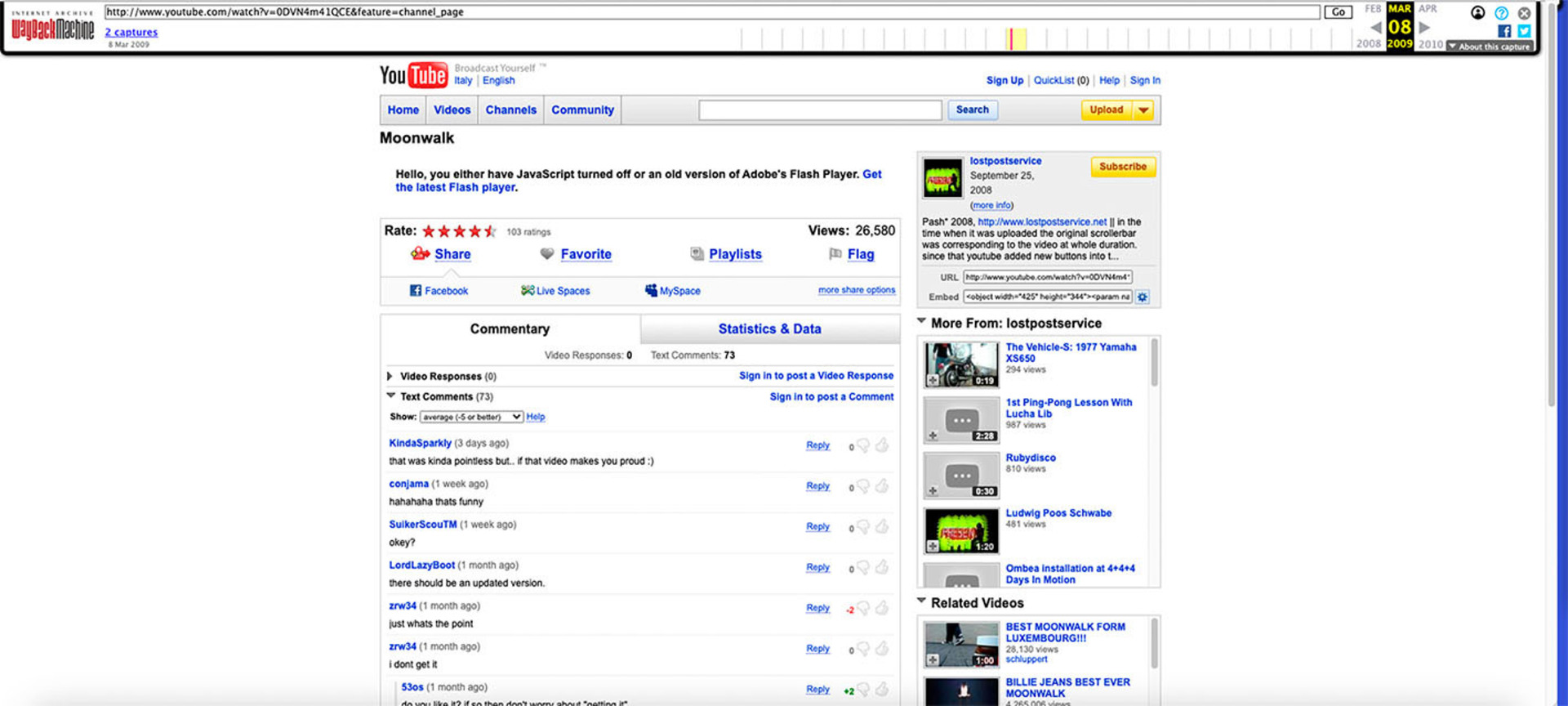1568x706 pixels.
Task: Click the Wayback URL address field
Action: [x=711, y=12]
